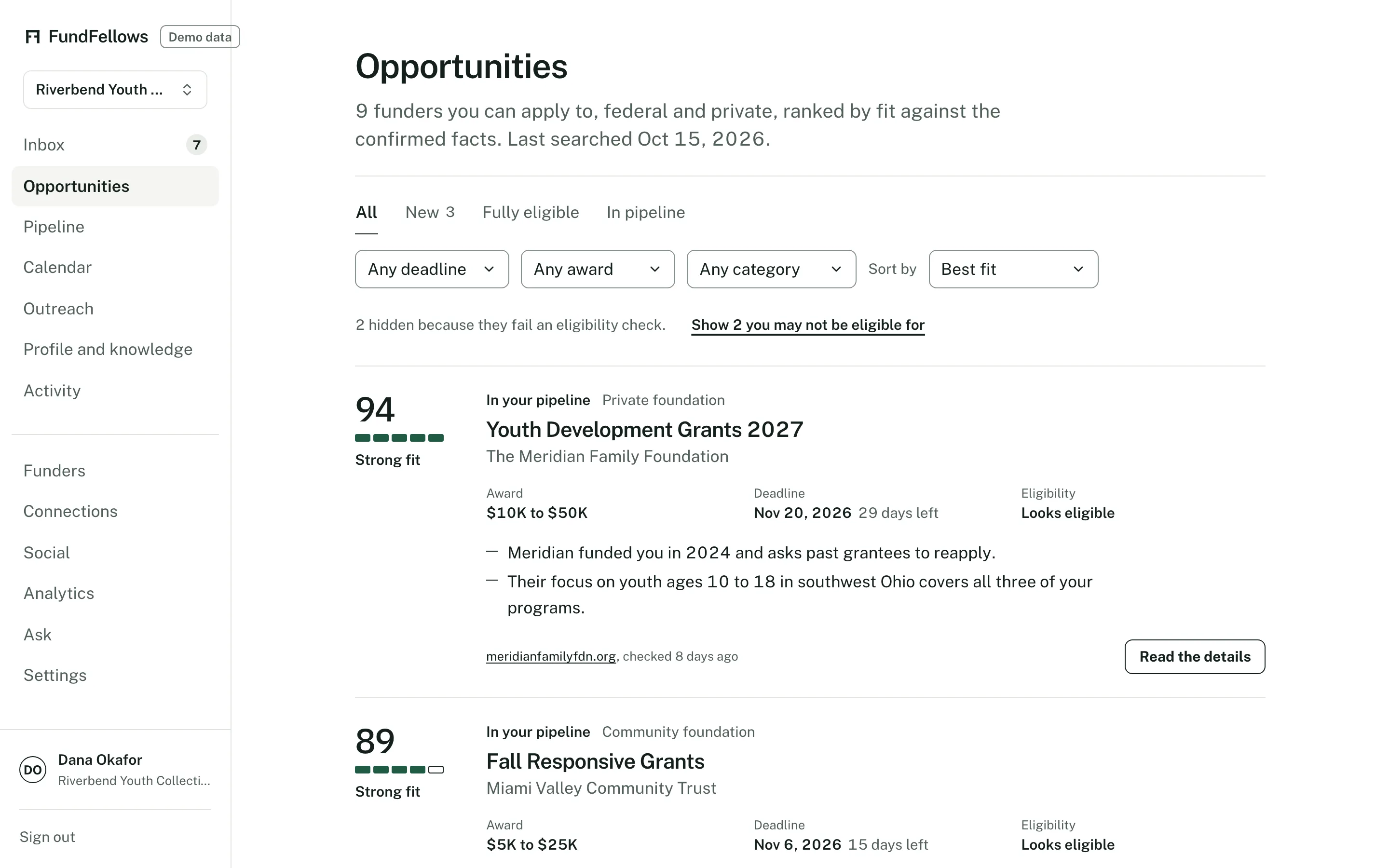Image resolution: width=1389 pixels, height=868 pixels.
Task: Open the Riverbend Youth organization switcher
Action: (x=115, y=90)
